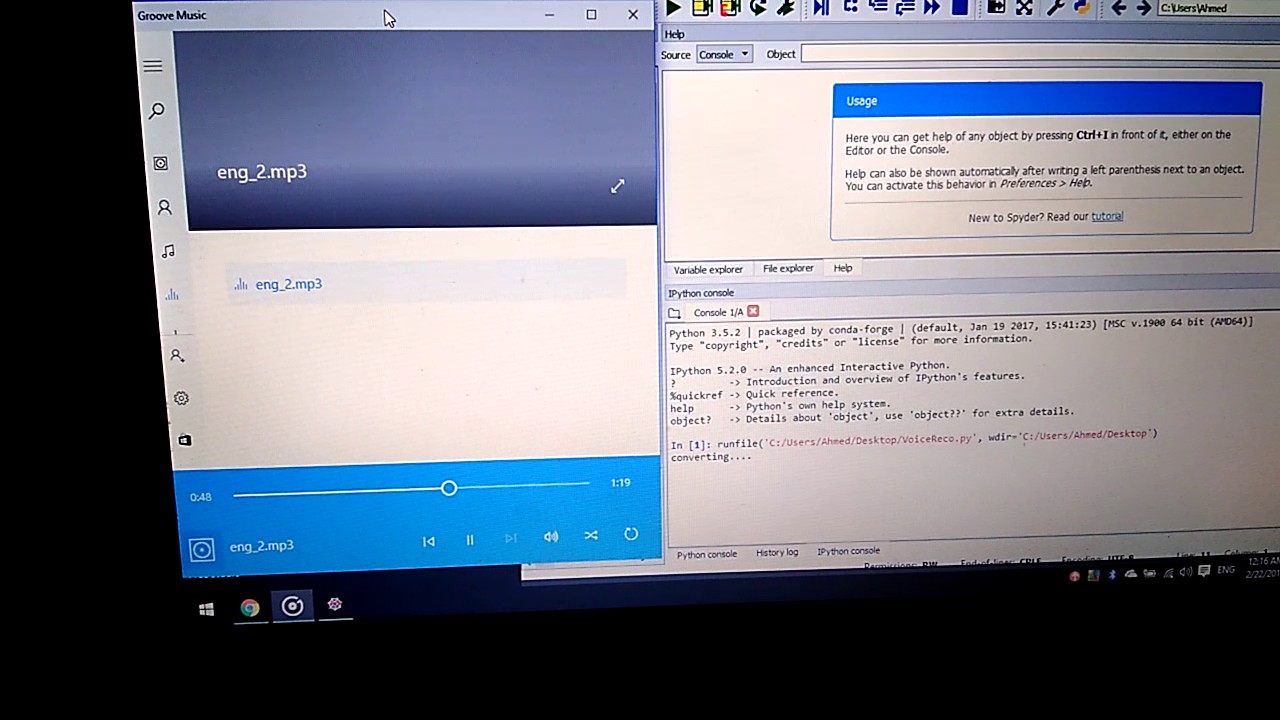Viewport: 1280px width, 720px height.
Task: Go back with left arrow in Spyder
Action: (1118, 8)
